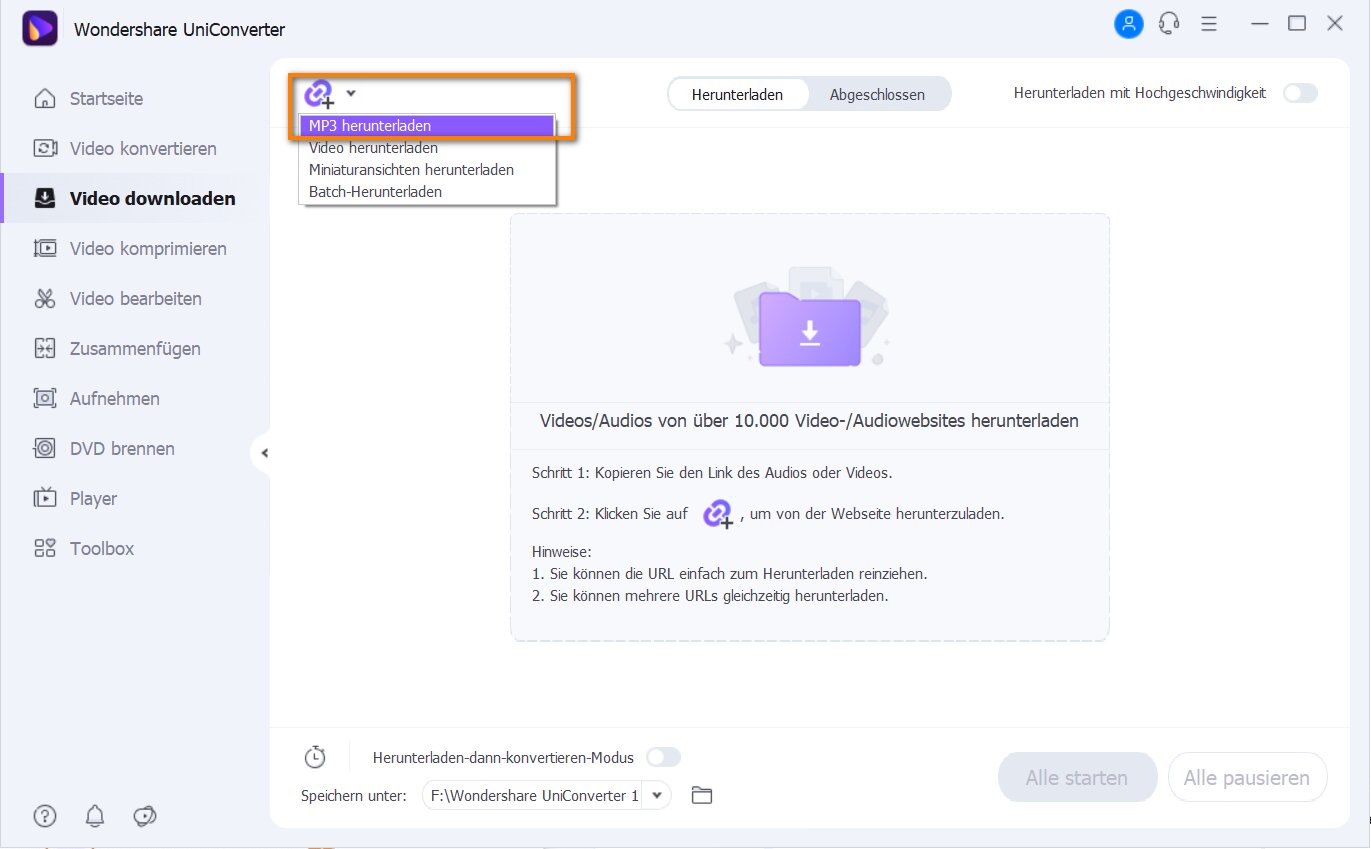Open Aufnehmen label in sidebar
The image size is (1371, 849).
click(x=115, y=399)
